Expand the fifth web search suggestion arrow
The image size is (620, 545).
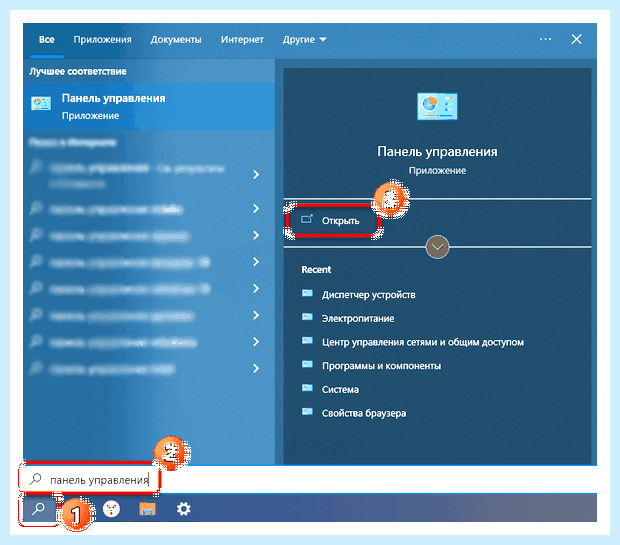[x=256, y=289]
